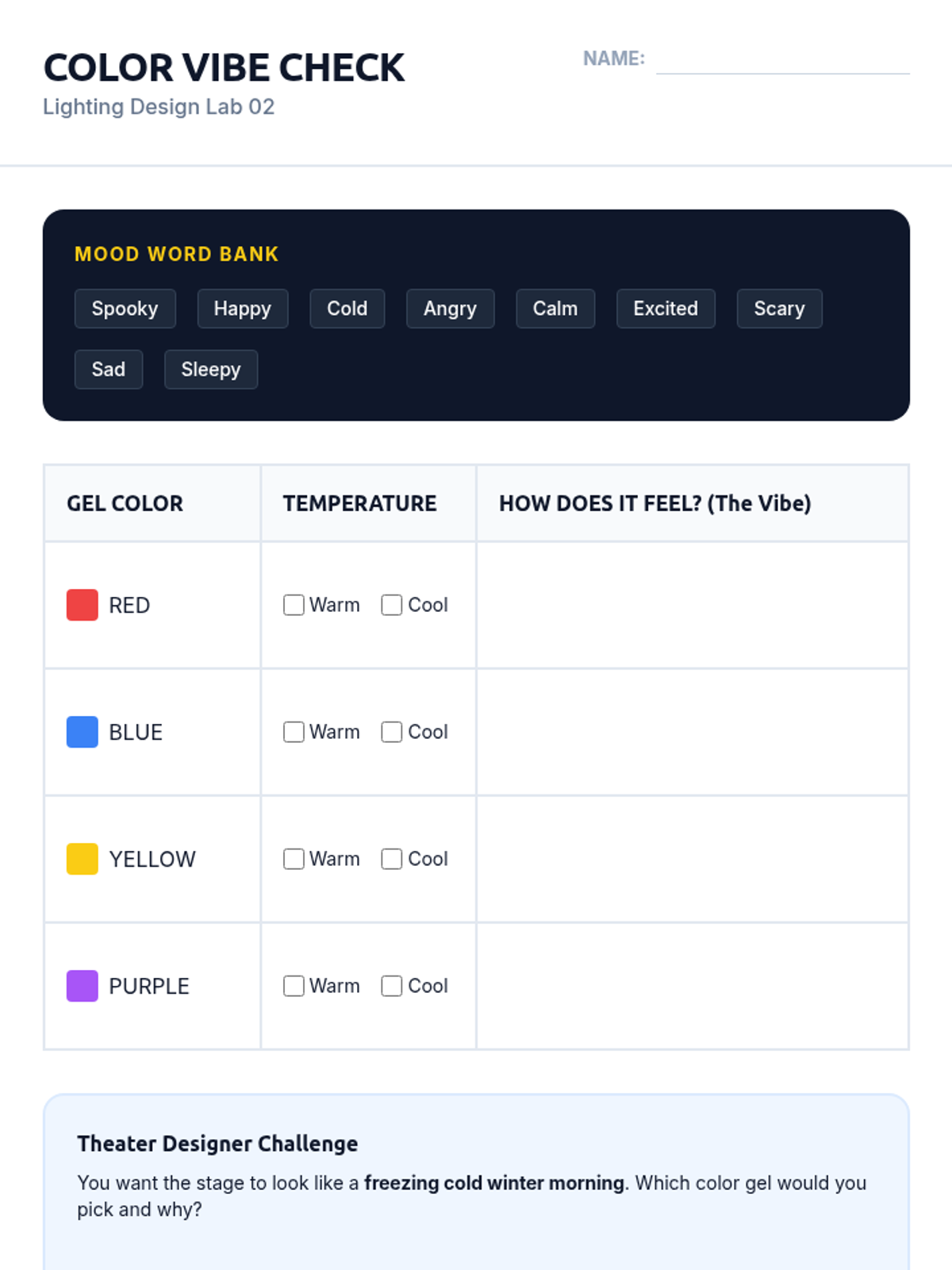The image size is (952, 1270).
Task: Click the yellow gel color swatch
Action: (x=83, y=859)
